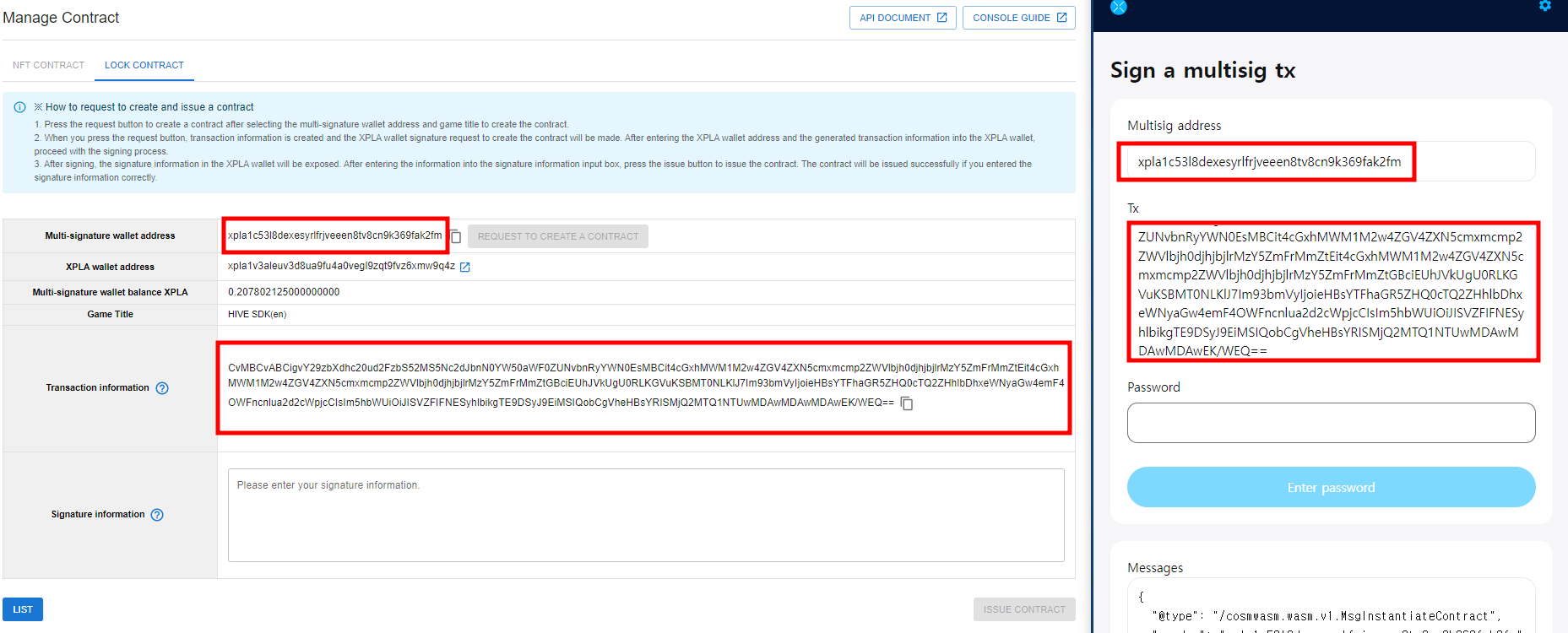This screenshot has height=633, width=1568.
Task: Open XPLA wallet address external link icon
Action: 465,267
